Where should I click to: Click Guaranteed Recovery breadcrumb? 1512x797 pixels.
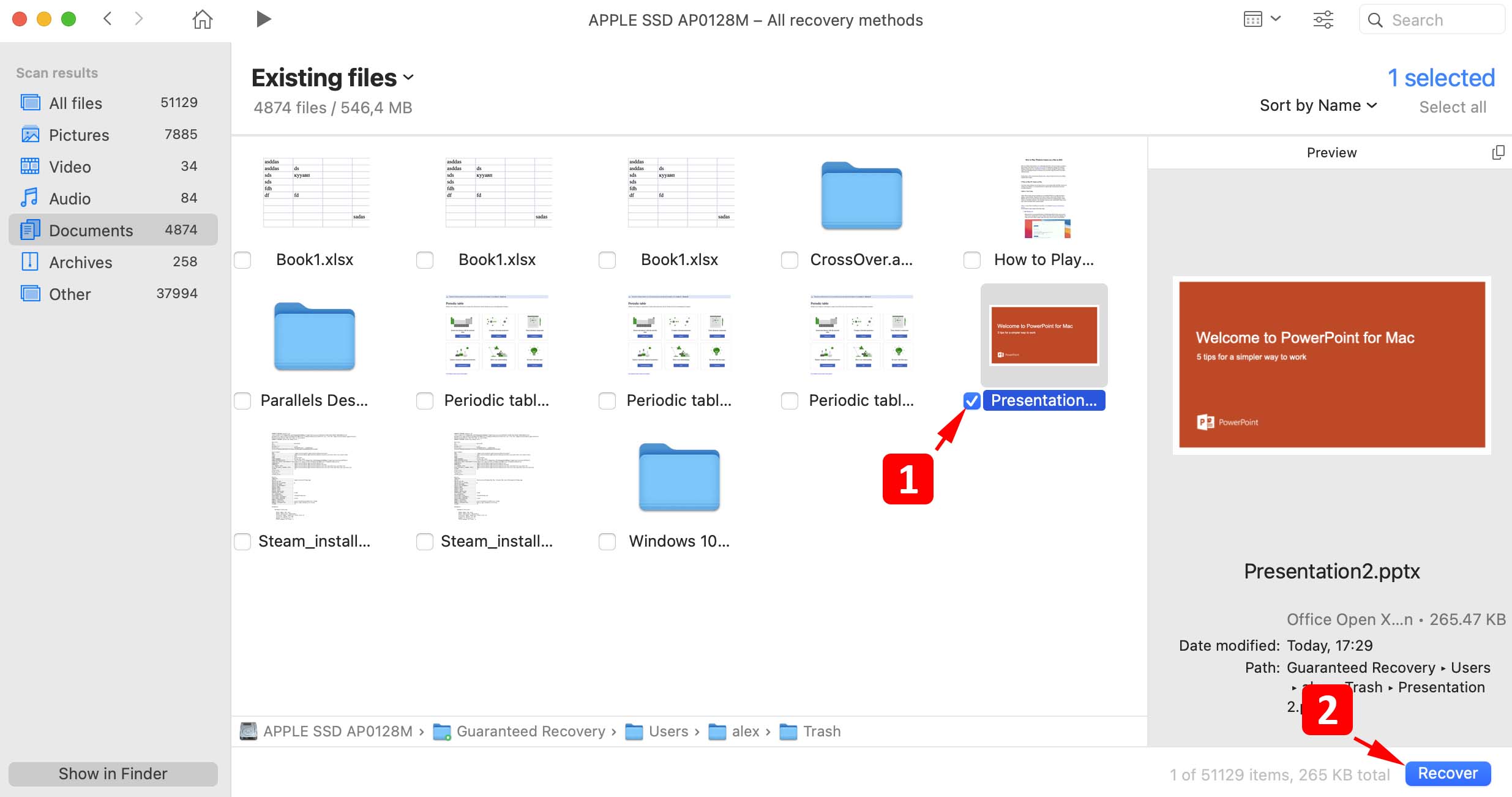pyautogui.click(x=531, y=732)
